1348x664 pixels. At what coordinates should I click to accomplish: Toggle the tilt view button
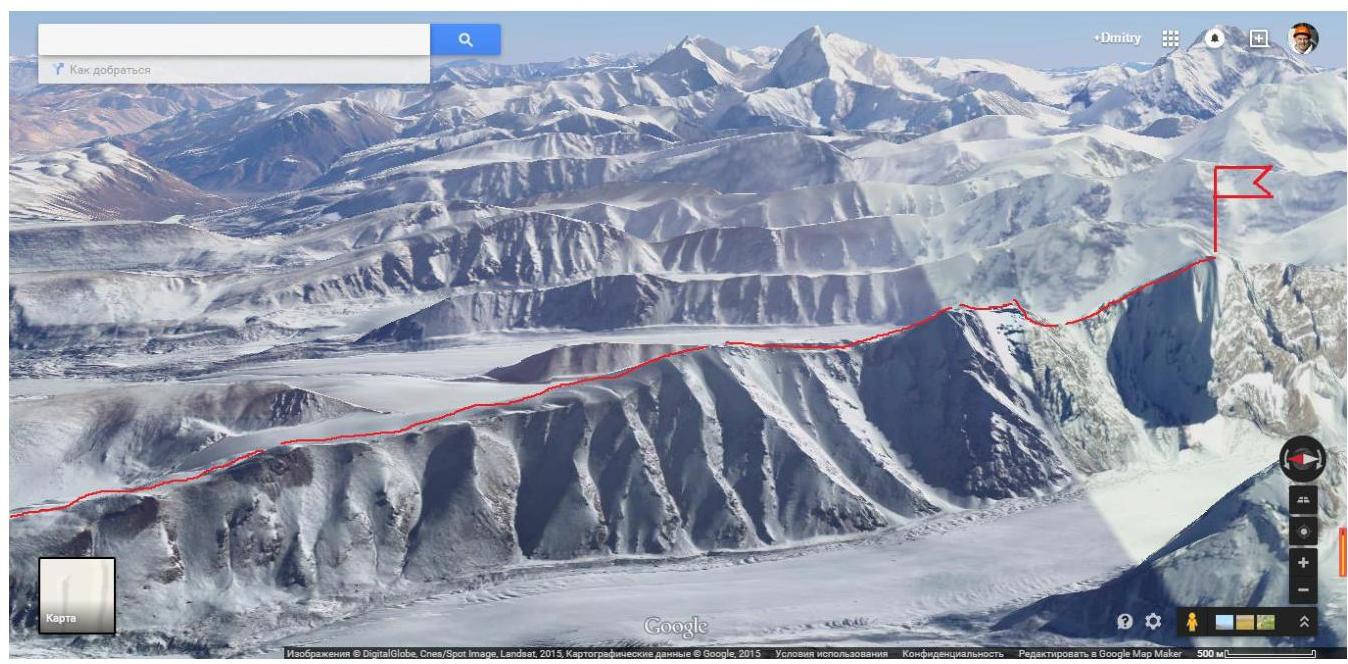[1302, 499]
